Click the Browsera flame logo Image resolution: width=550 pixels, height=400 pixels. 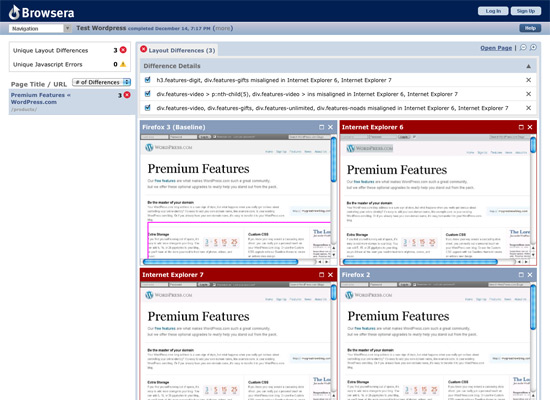14,12
